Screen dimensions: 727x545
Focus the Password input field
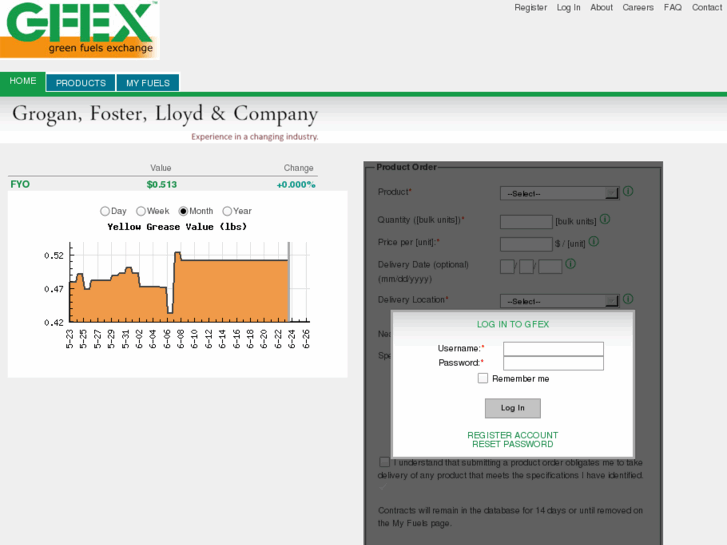[x=554, y=363]
